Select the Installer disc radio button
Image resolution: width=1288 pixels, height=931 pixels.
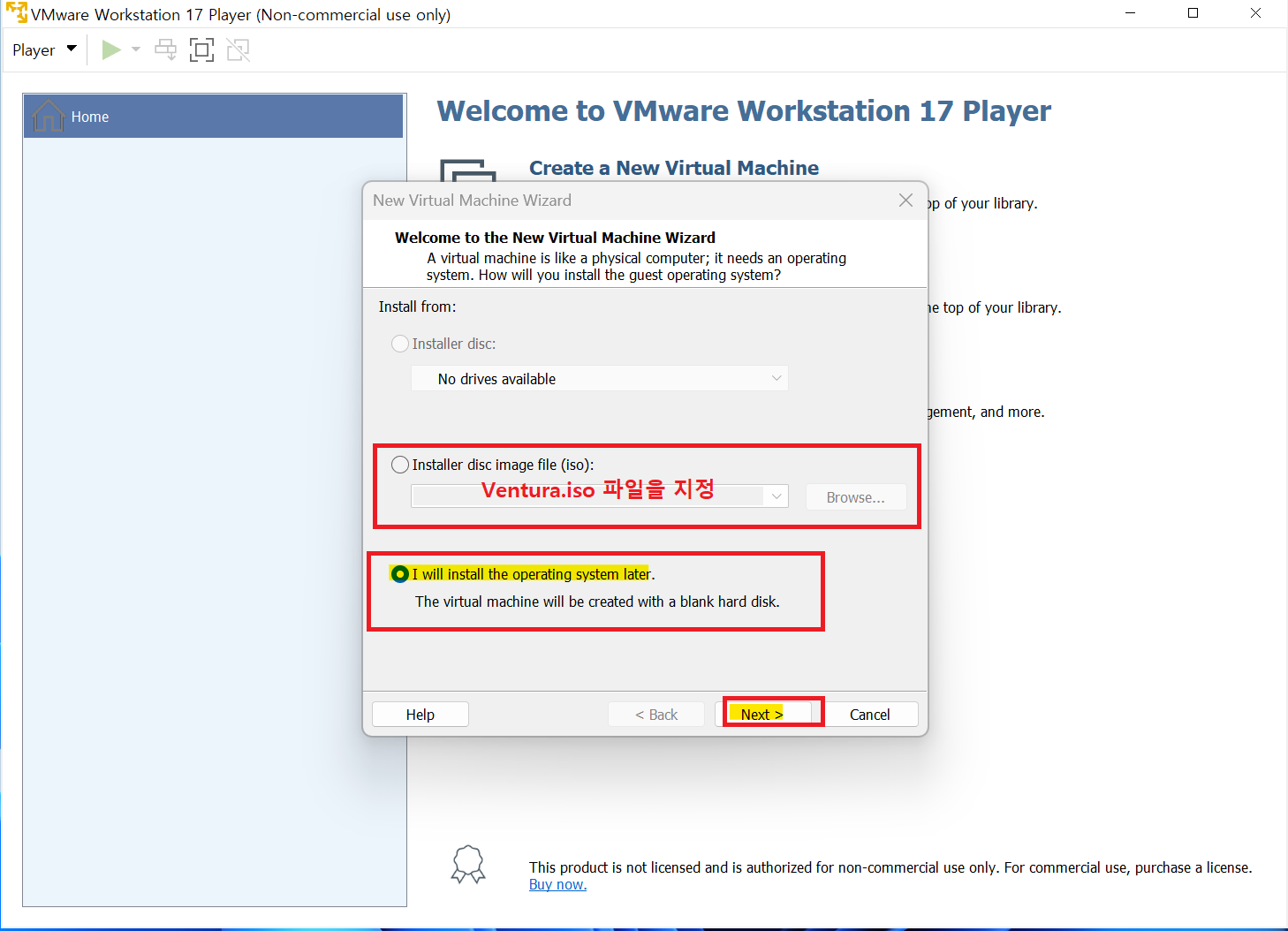click(x=400, y=344)
